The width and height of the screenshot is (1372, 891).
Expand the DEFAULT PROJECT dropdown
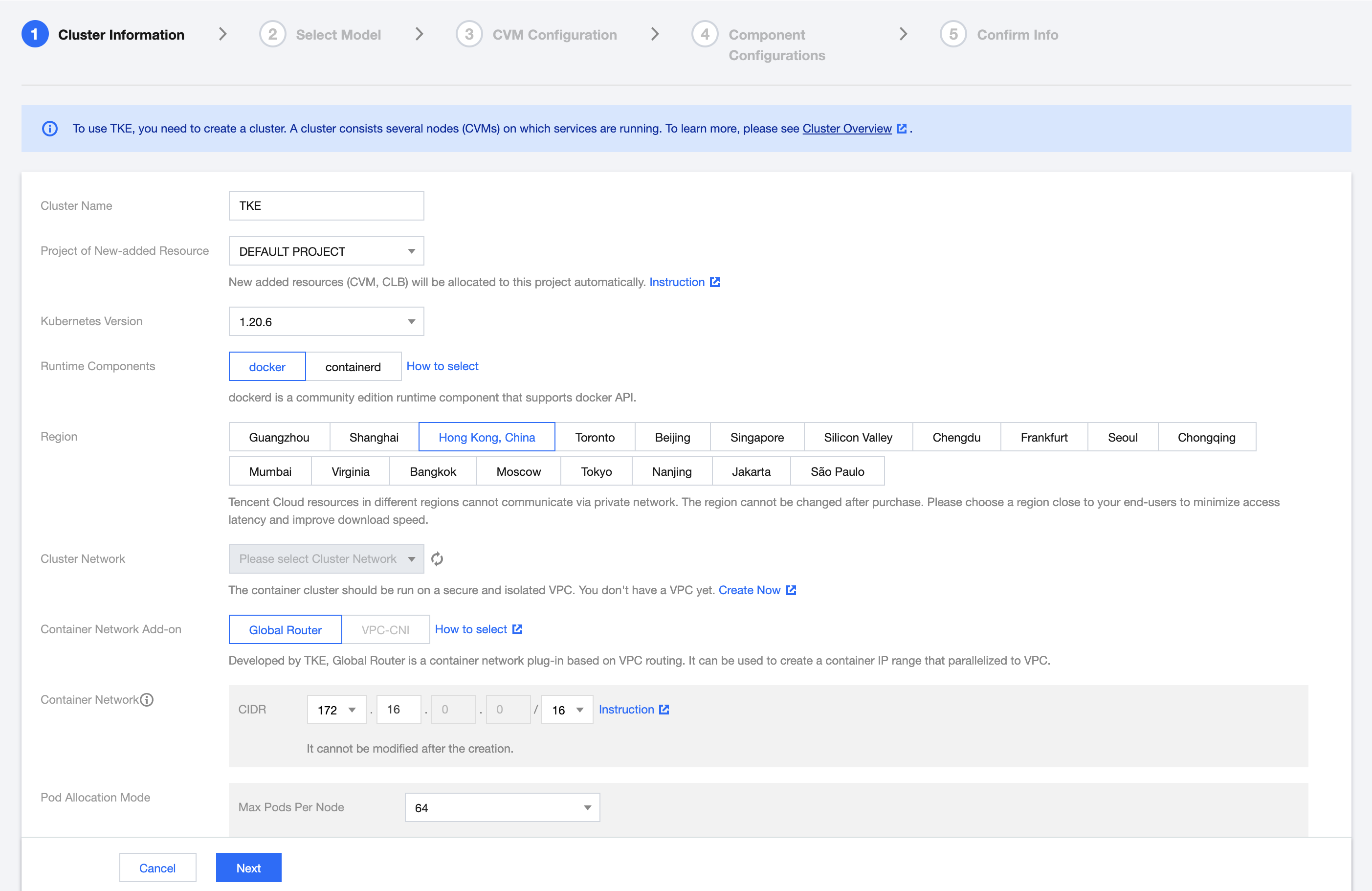click(x=326, y=251)
